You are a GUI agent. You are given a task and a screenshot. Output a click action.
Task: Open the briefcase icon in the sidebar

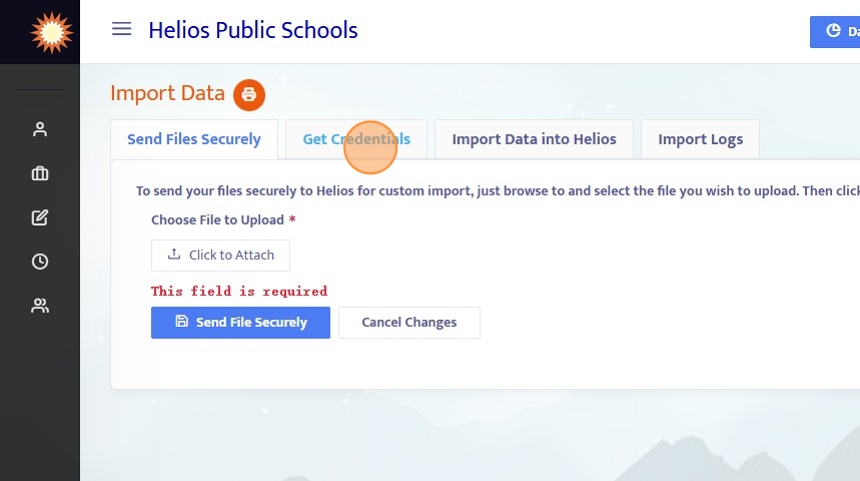(39, 173)
